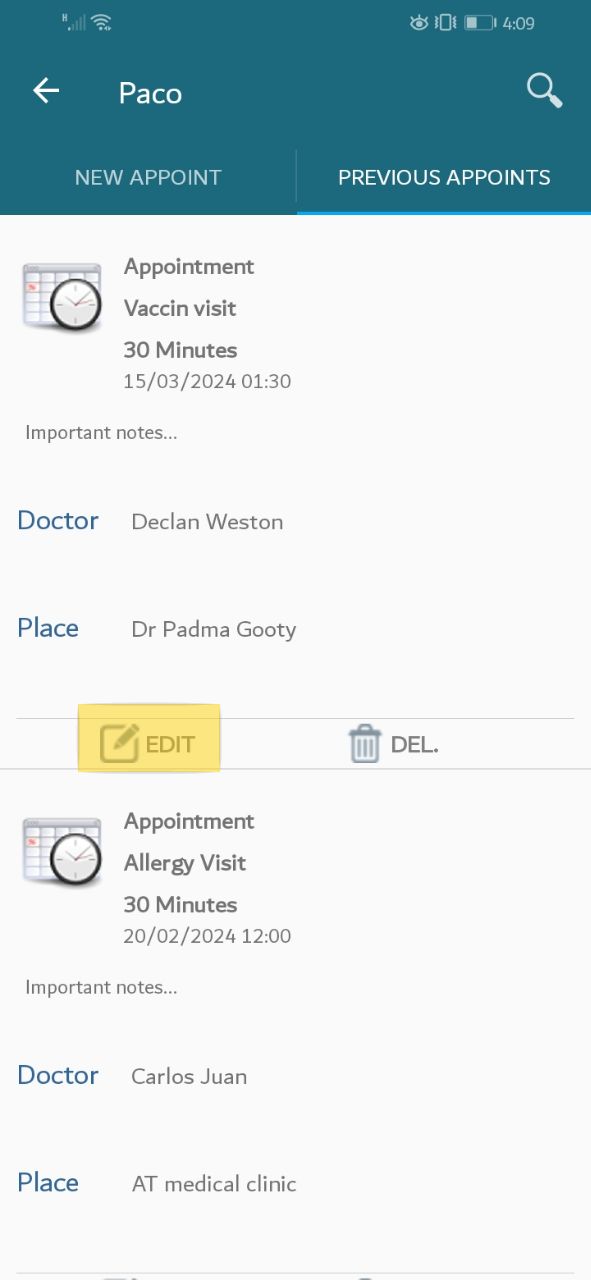Tap Important notes under Allergy Visit

click(101, 987)
